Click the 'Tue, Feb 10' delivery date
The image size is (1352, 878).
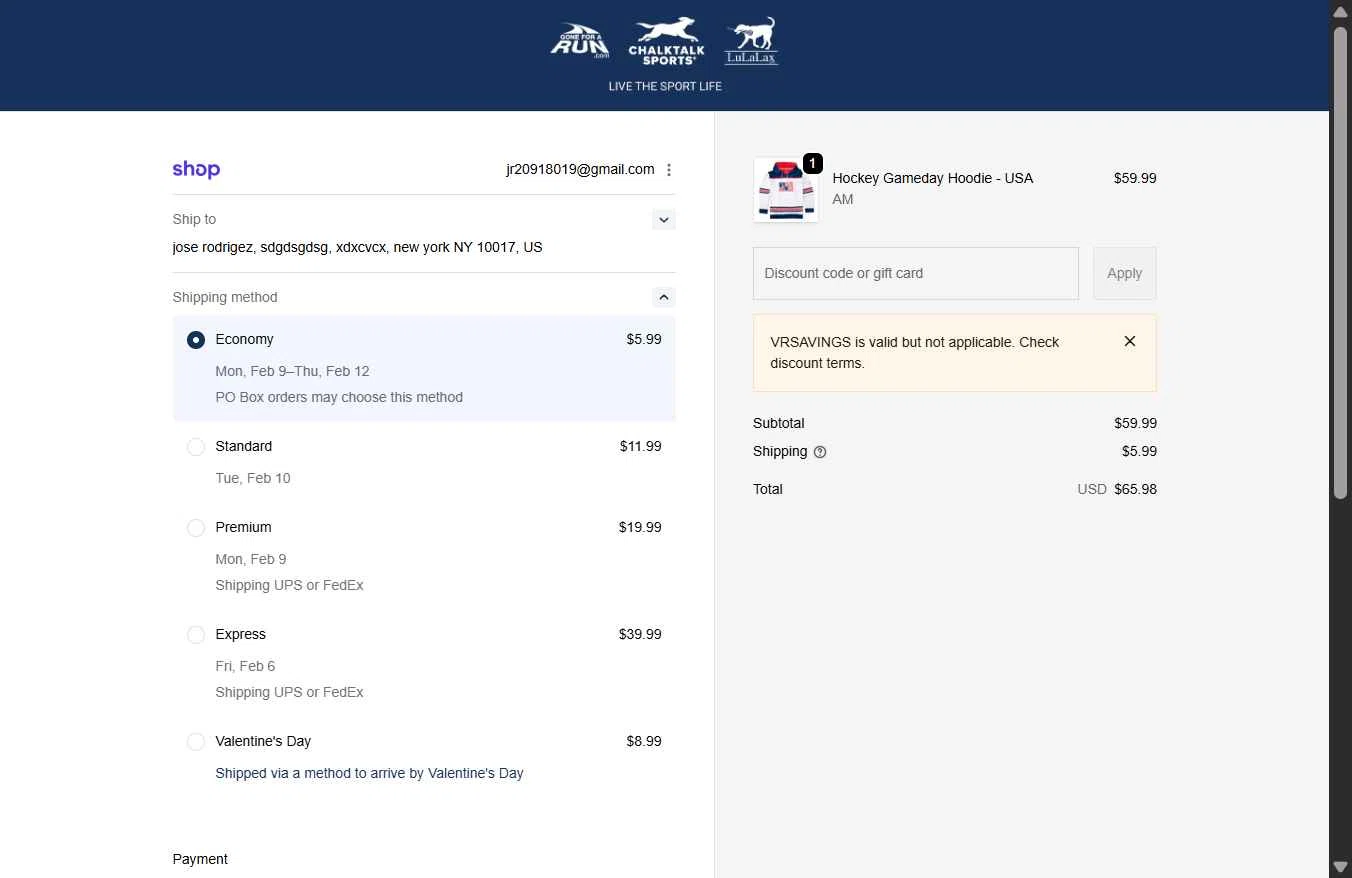[253, 478]
